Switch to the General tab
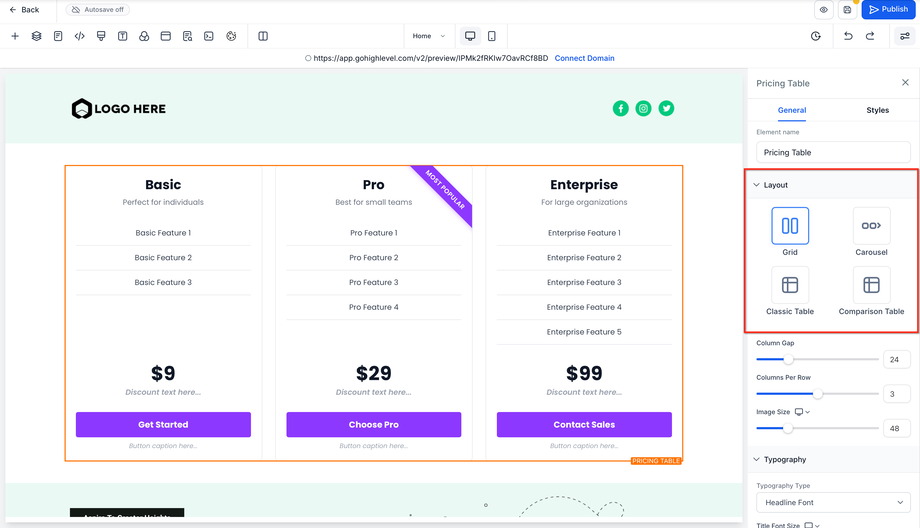 [x=792, y=110]
